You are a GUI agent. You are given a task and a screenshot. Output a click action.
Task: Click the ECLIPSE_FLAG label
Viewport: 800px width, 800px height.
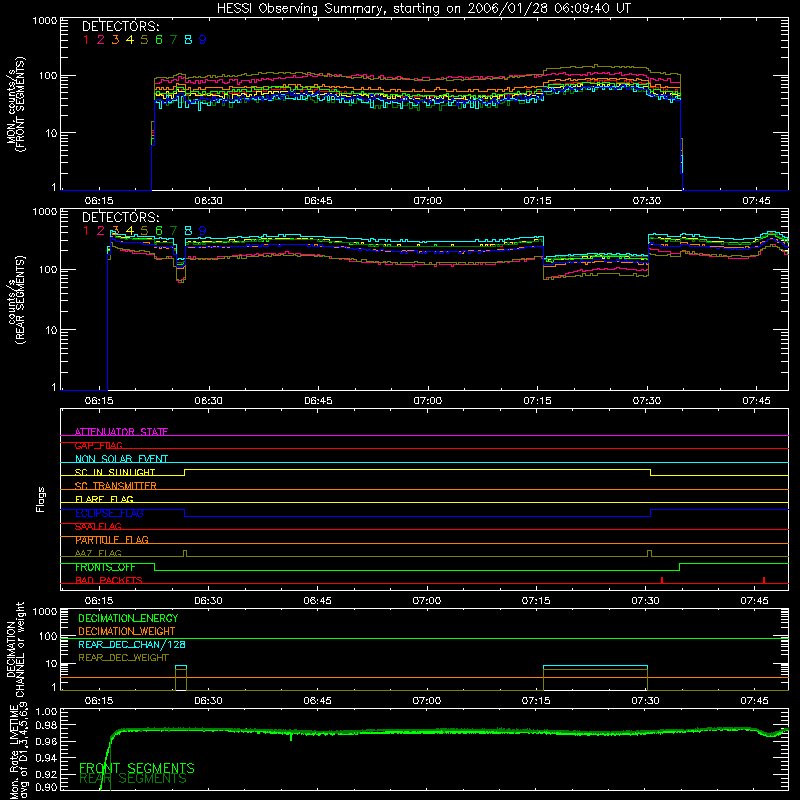pyautogui.click(x=109, y=513)
